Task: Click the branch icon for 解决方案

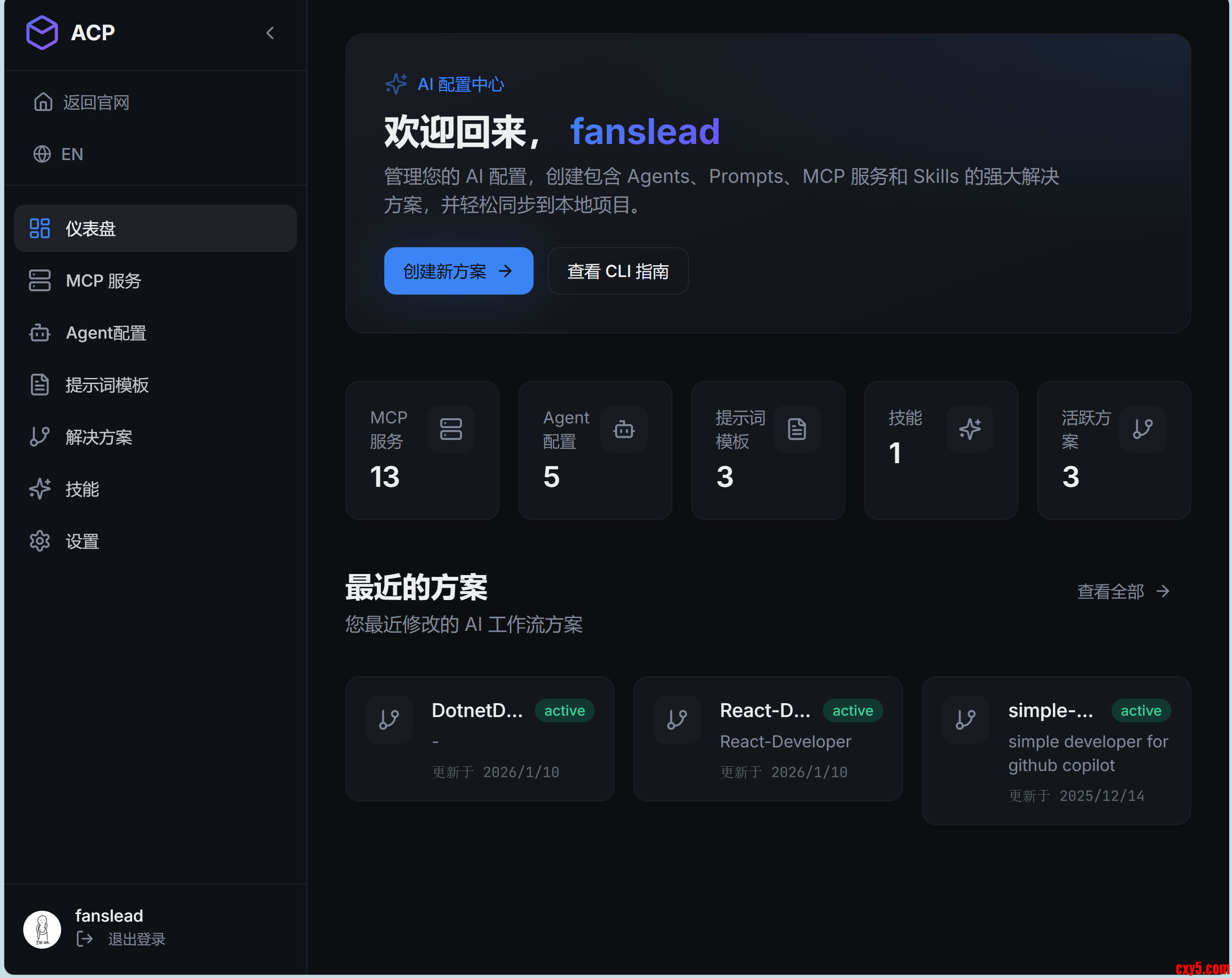Action: (39, 437)
